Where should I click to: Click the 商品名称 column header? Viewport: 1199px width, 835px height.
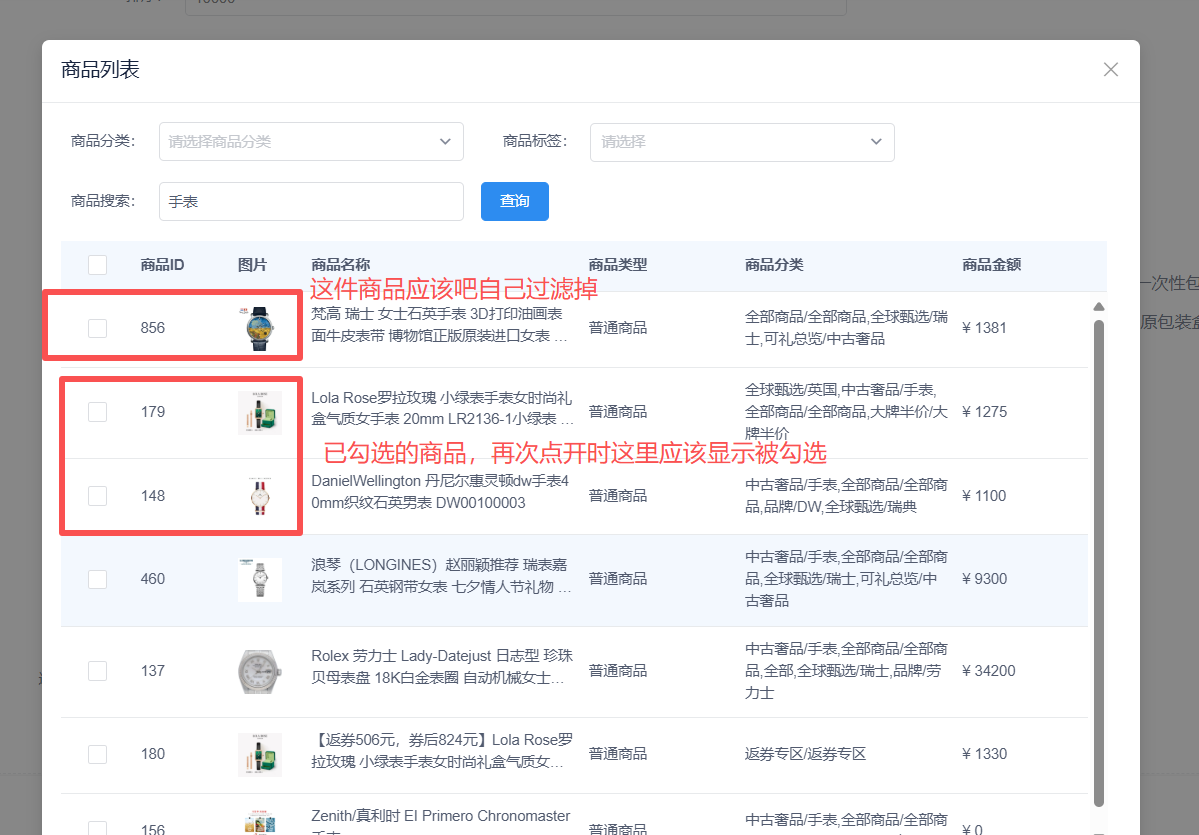point(340,265)
